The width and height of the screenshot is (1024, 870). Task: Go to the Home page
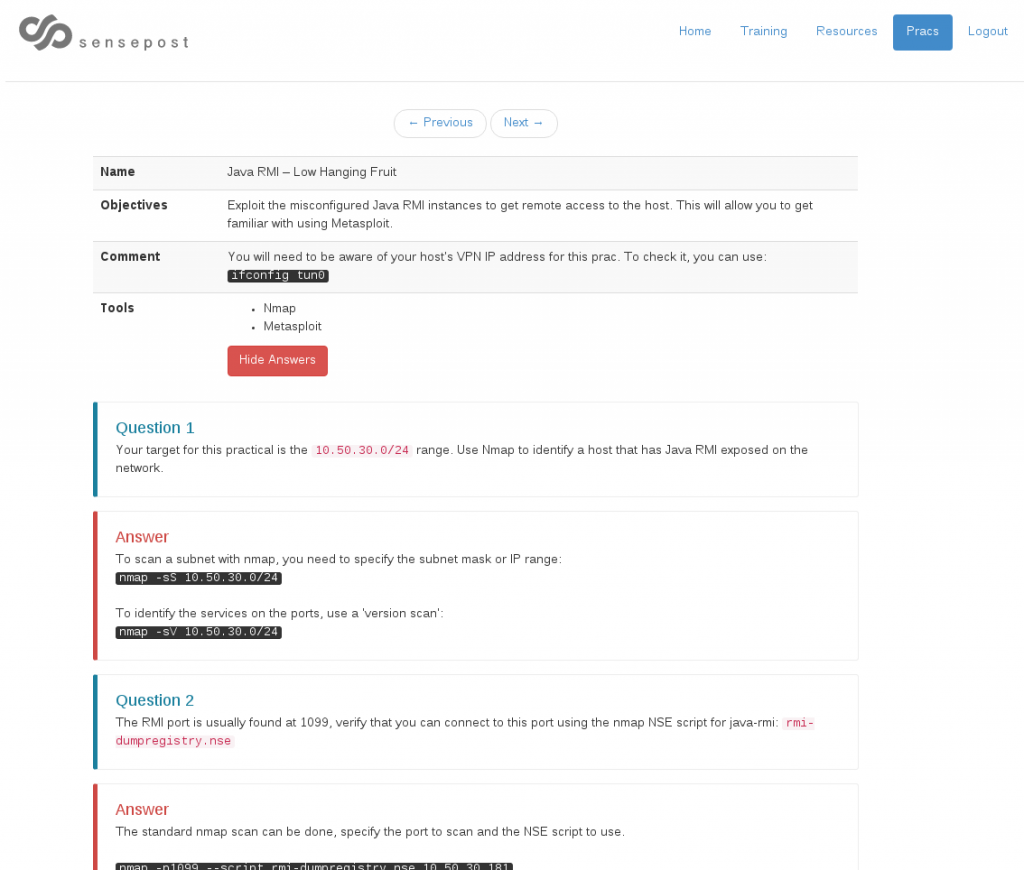click(695, 32)
